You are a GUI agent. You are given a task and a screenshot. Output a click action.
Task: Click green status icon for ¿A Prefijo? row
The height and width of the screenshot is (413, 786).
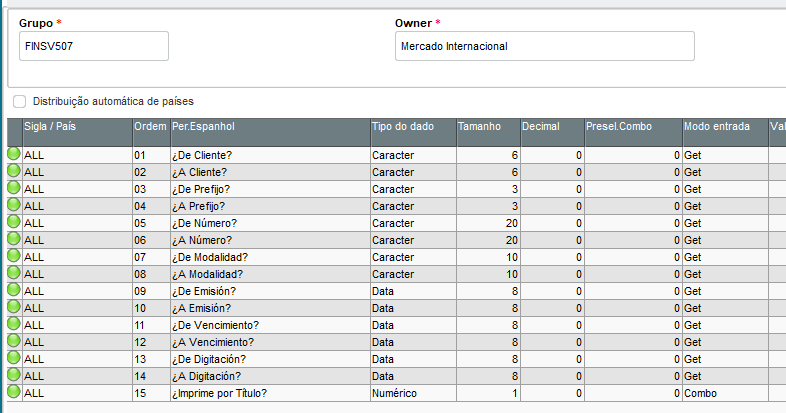point(14,206)
